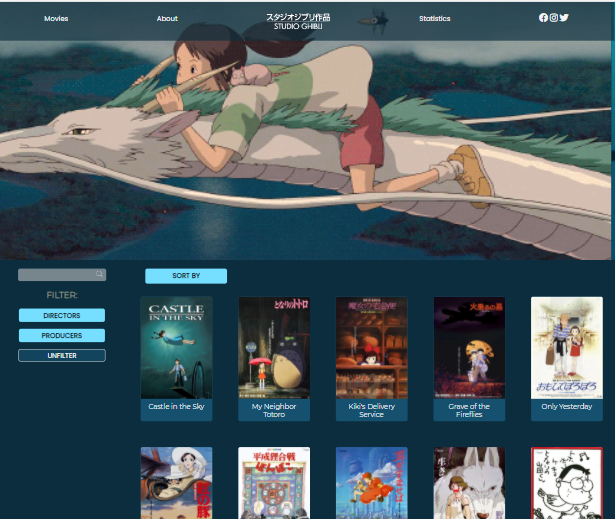Screen dimensions: 615x519
Task: Open the Facebook social icon
Action: click(543, 18)
